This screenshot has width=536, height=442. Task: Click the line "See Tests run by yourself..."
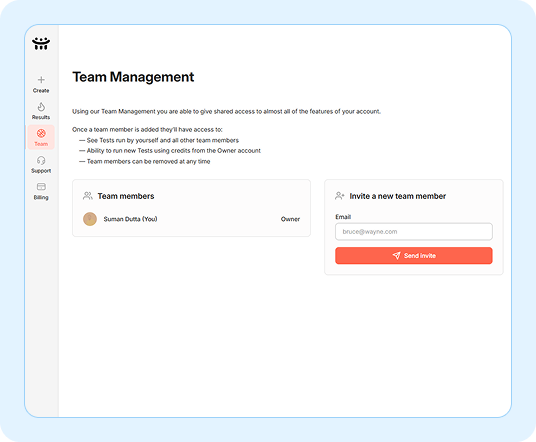coord(159,140)
